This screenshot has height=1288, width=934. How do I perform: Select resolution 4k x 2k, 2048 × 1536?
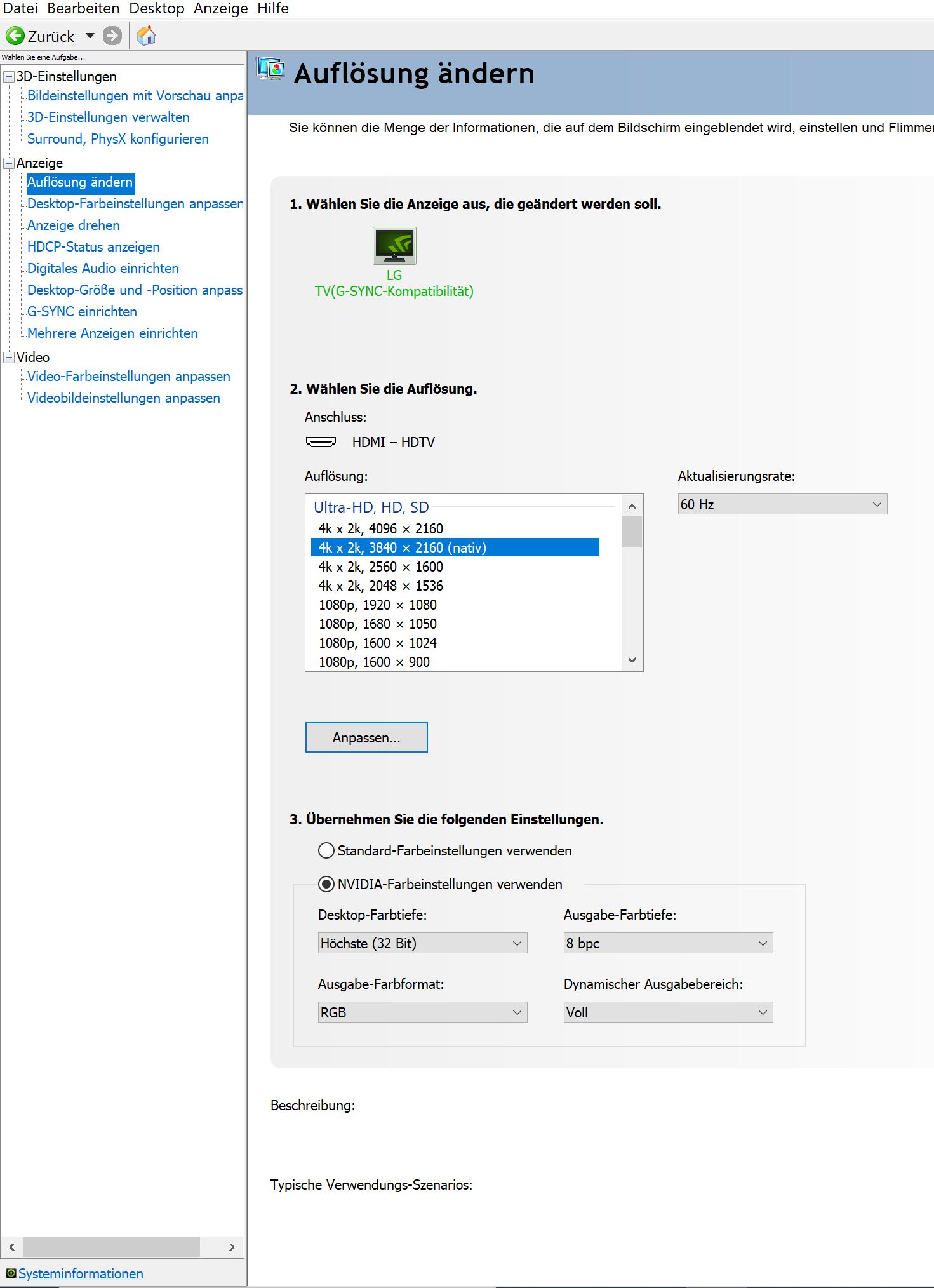(455, 586)
